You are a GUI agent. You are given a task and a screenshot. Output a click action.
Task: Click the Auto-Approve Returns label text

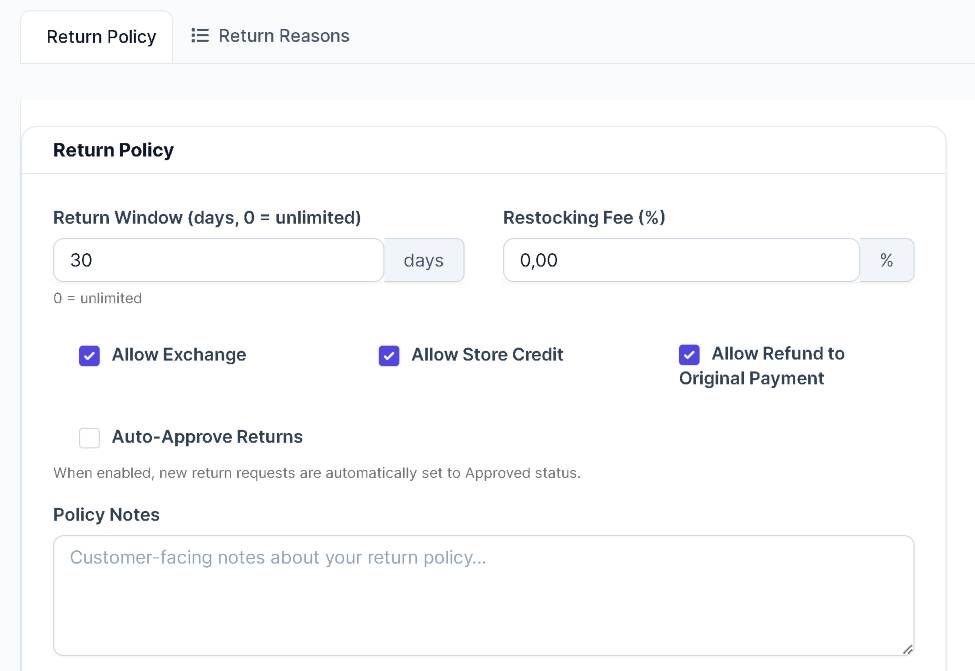pos(207,437)
